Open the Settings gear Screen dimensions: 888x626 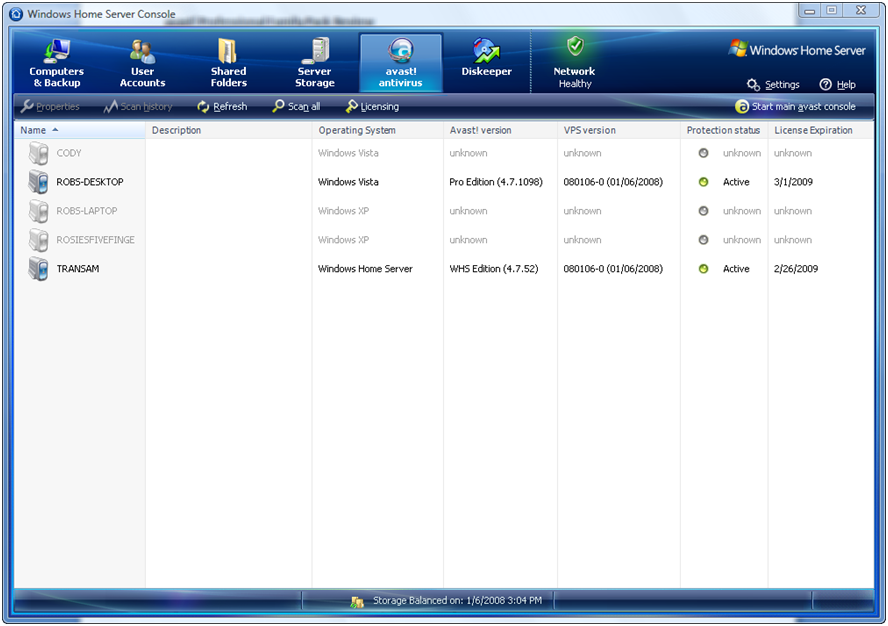[x=753, y=84]
